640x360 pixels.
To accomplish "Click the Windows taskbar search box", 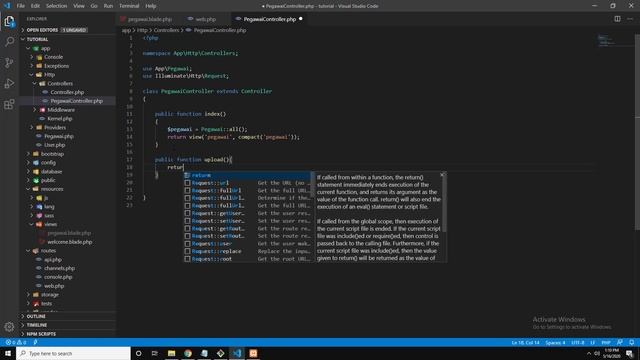I will [x=73, y=353].
